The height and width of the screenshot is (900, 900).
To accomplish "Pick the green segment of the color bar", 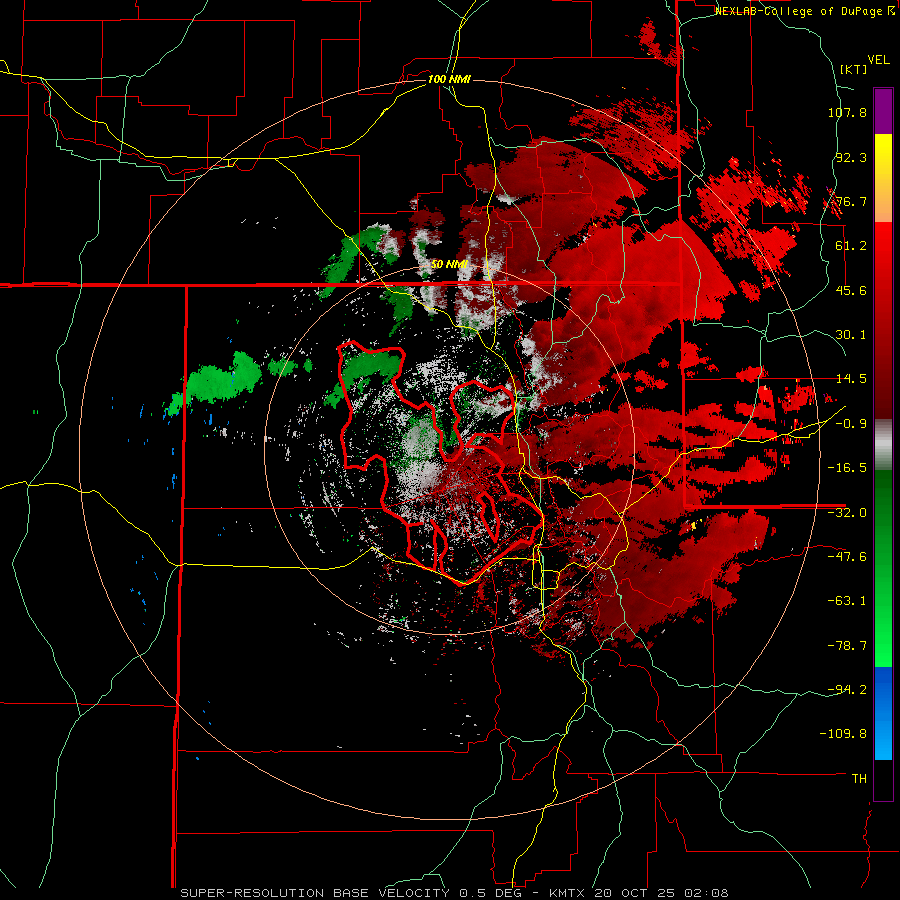I will pyautogui.click(x=883, y=568).
